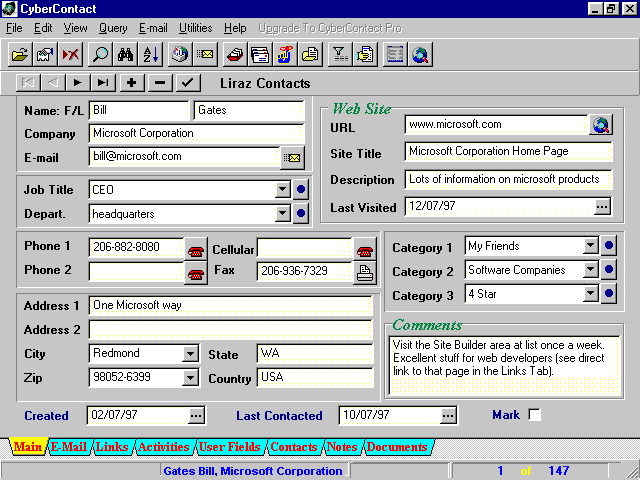Expand the City dropdown arrow
This screenshot has width=640, height=480.
(x=190, y=354)
